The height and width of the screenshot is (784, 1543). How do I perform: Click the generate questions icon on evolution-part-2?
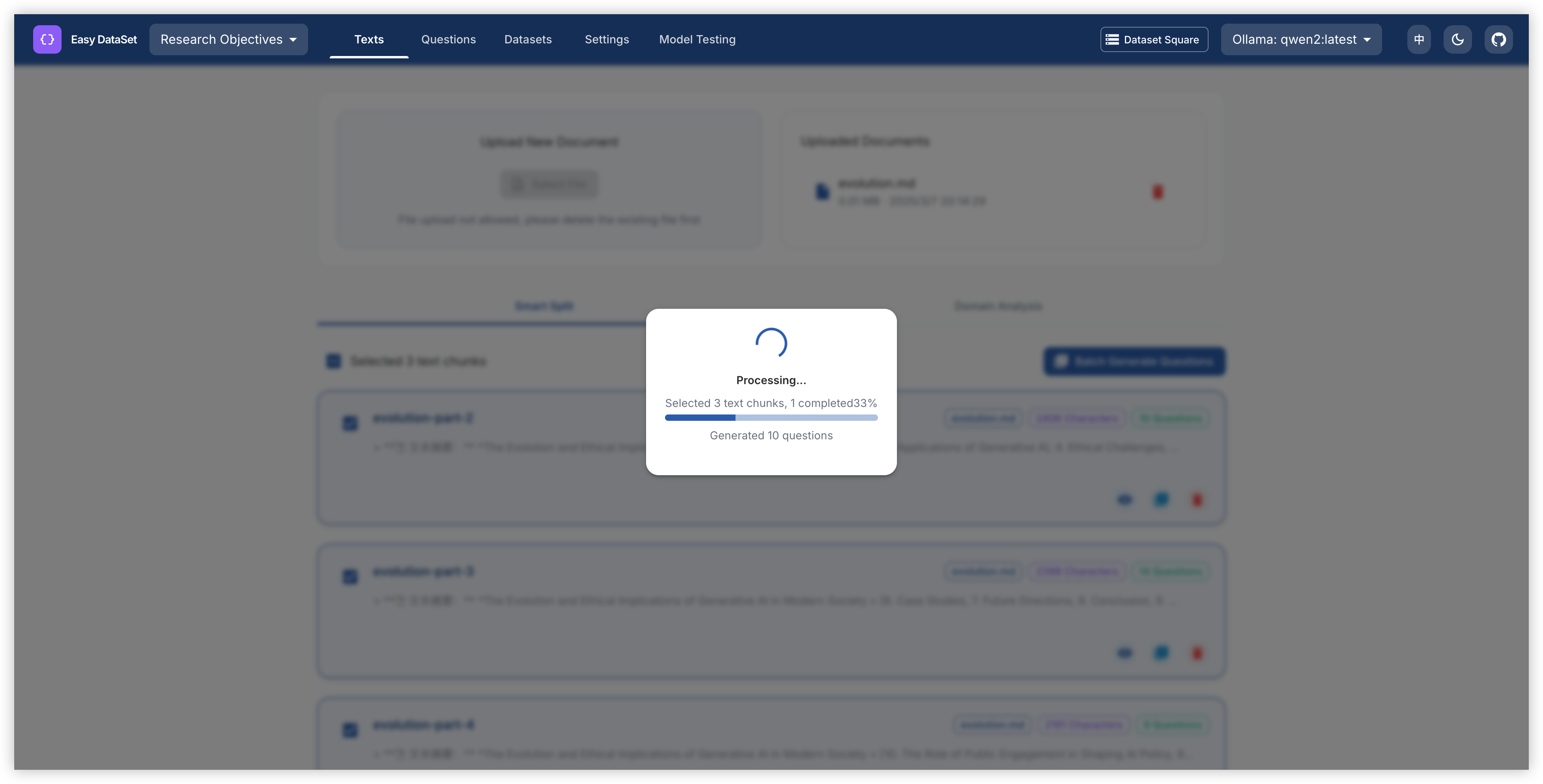[1161, 500]
